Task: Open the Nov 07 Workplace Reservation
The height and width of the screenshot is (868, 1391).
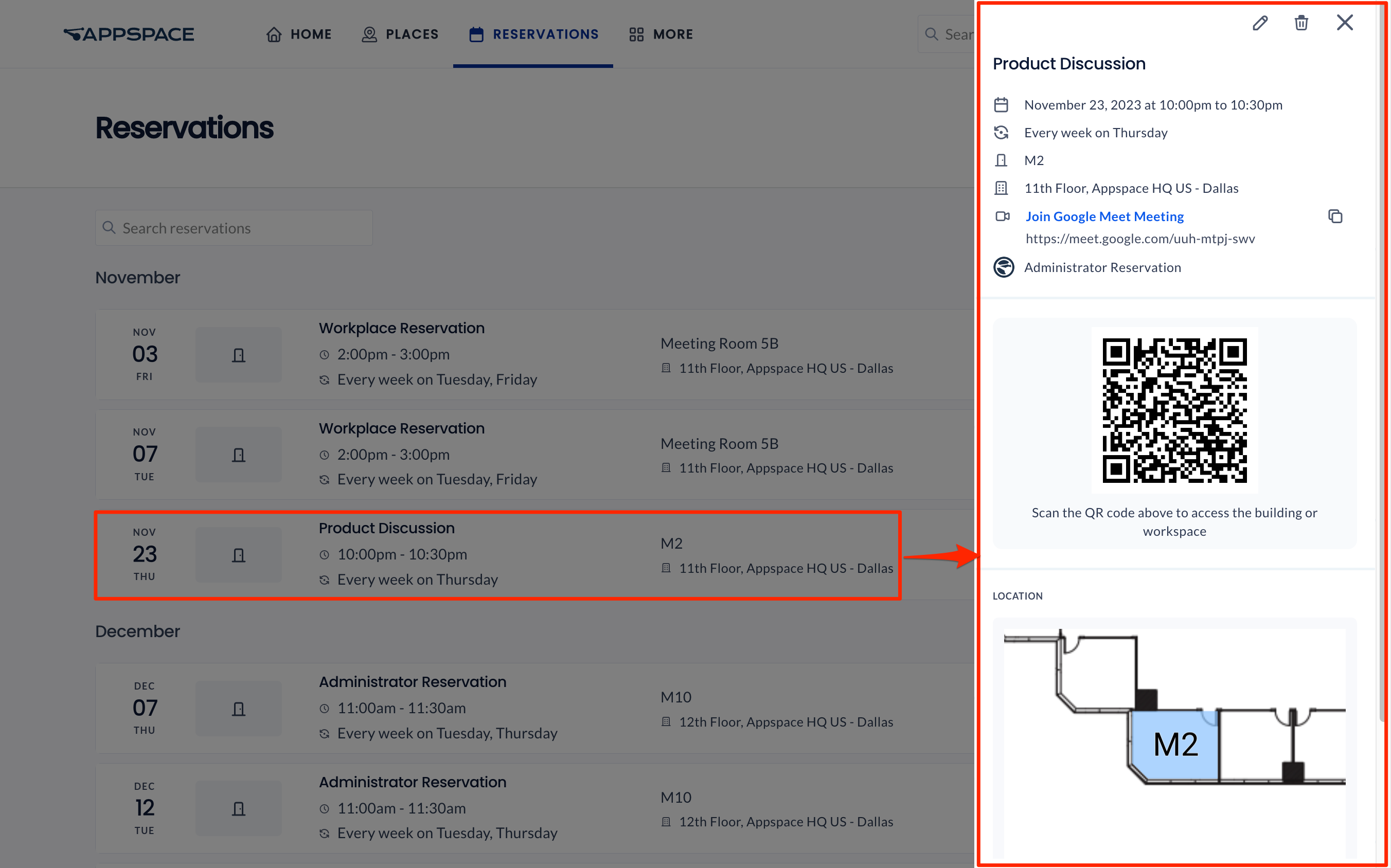Action: click(x=534, y=454)
